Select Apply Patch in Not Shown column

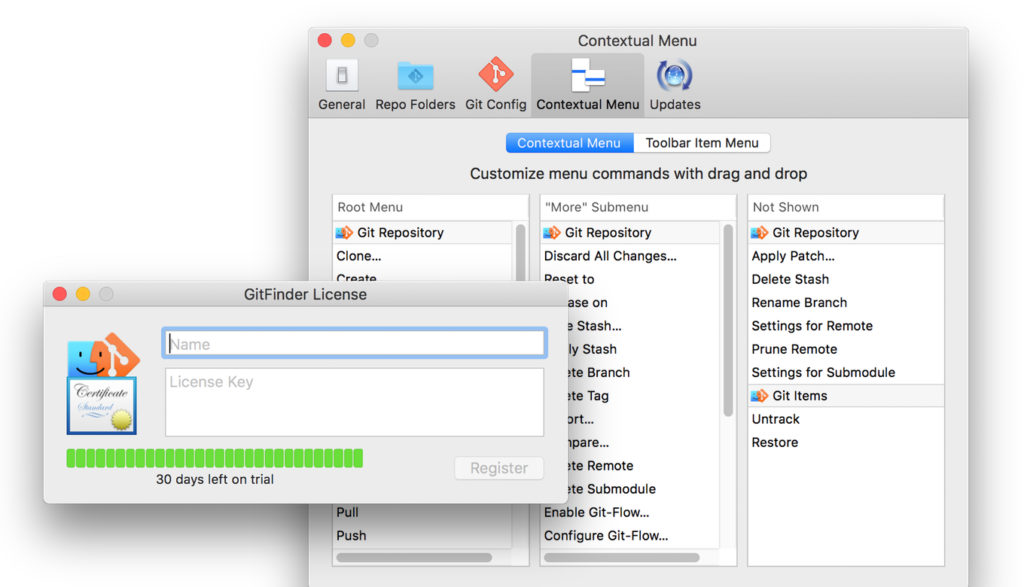tap(791, 256)
